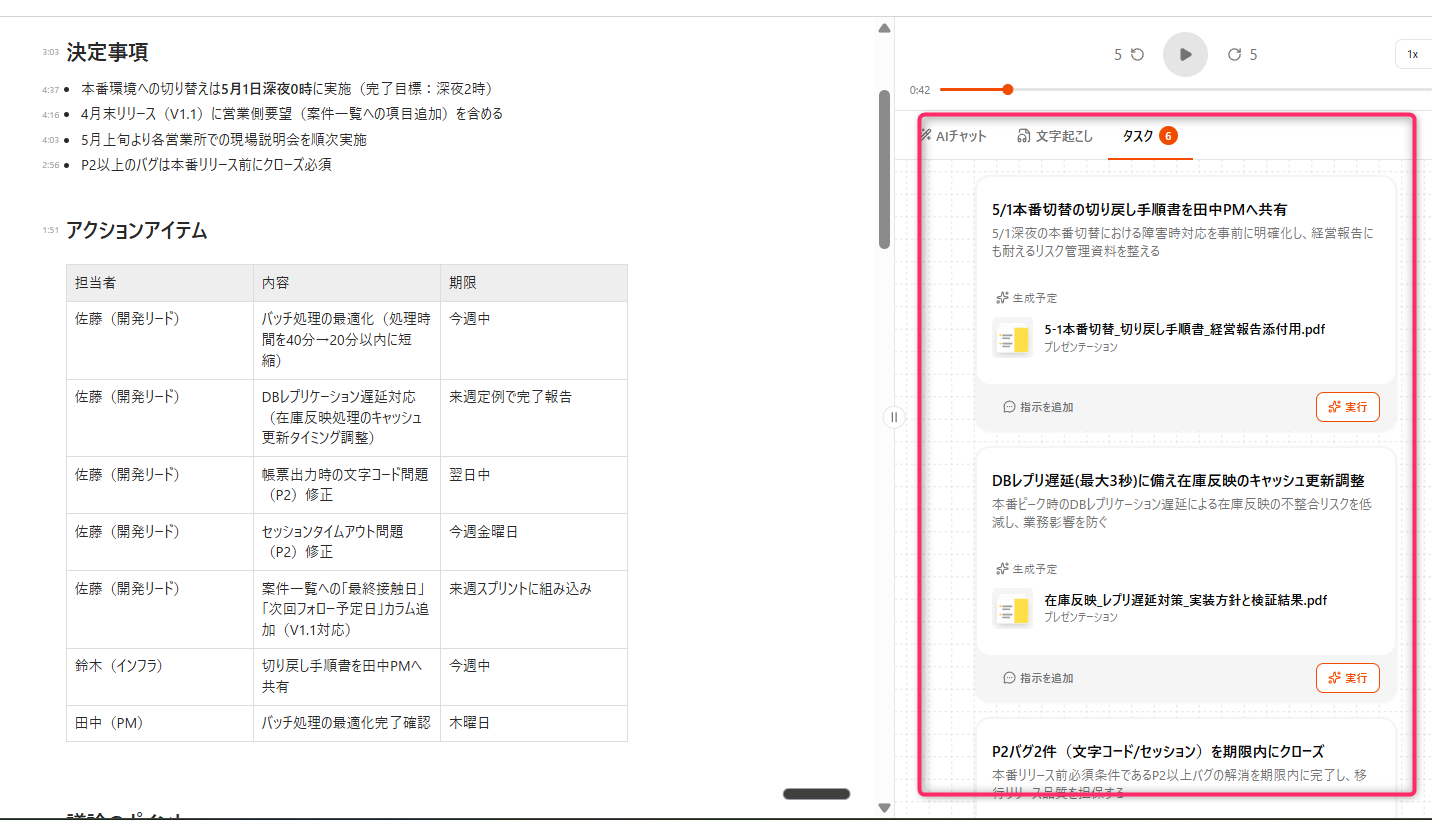Viewport: 1432px width, 820px height.
Task: Click the vertical scrollbar thumb of the document
Action: (x=884, y=169)
